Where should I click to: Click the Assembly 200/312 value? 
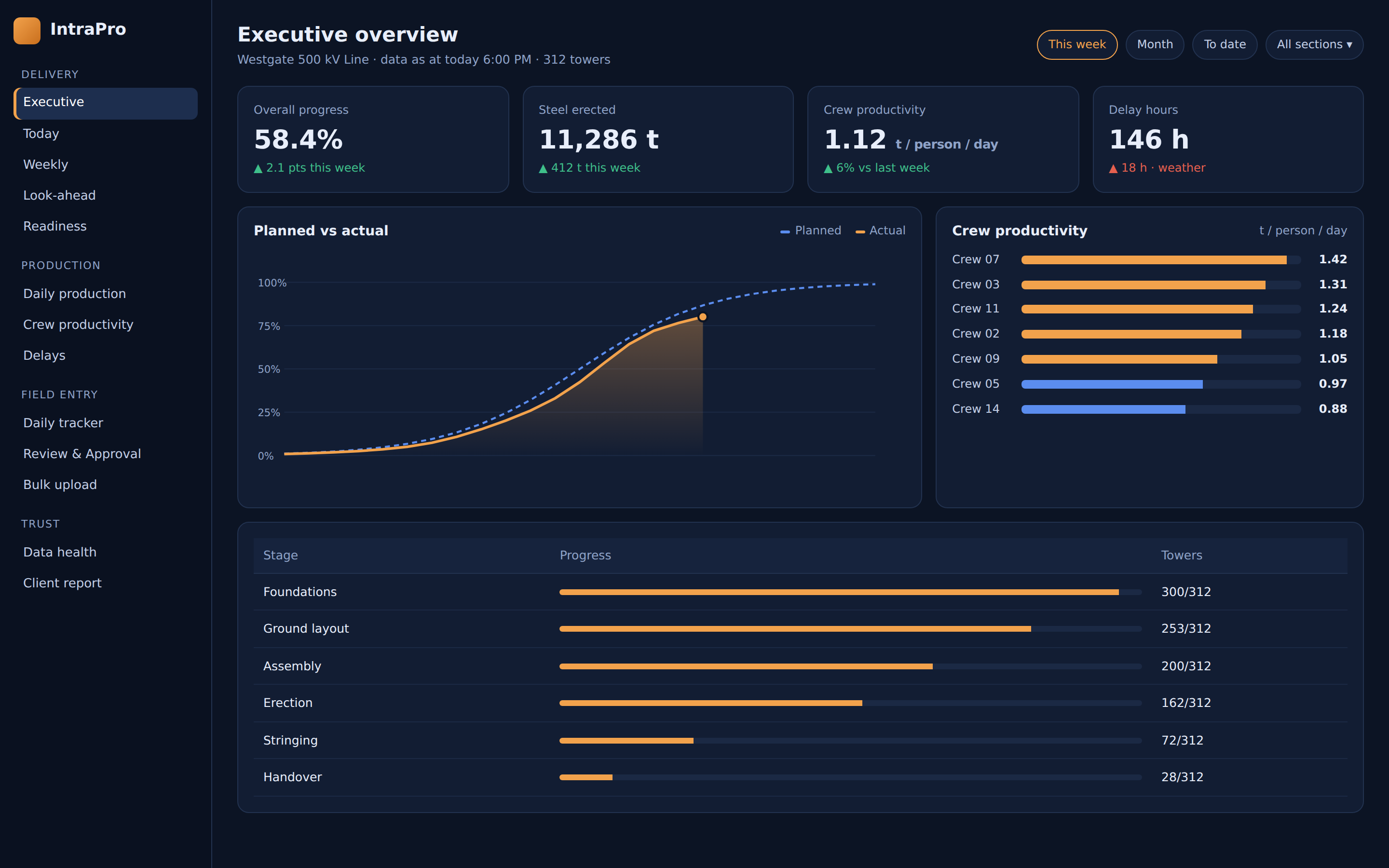[x=1186, y=666]
